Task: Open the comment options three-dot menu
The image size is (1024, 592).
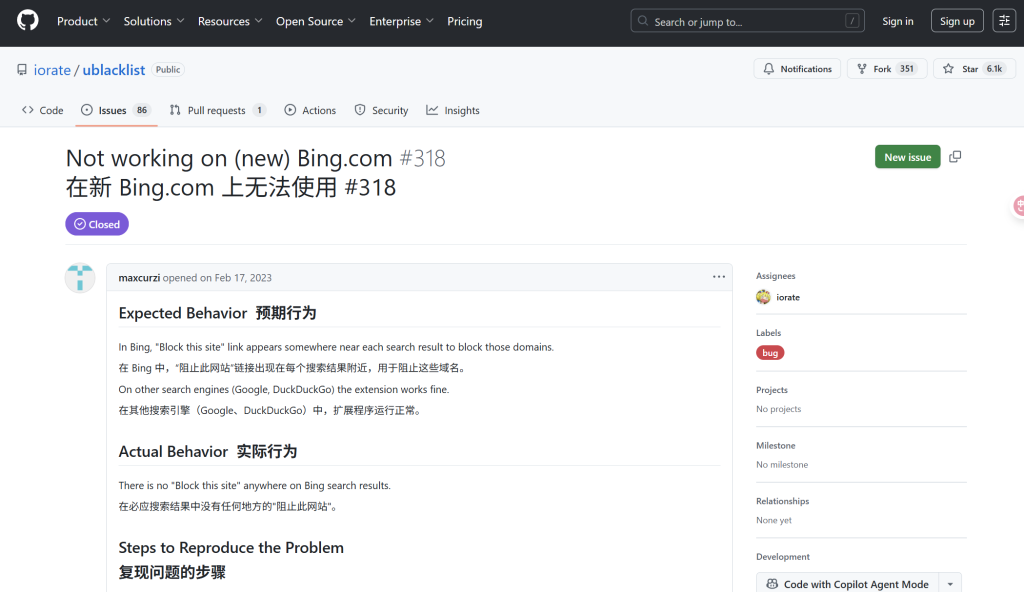Action: (x=718, y=277)
